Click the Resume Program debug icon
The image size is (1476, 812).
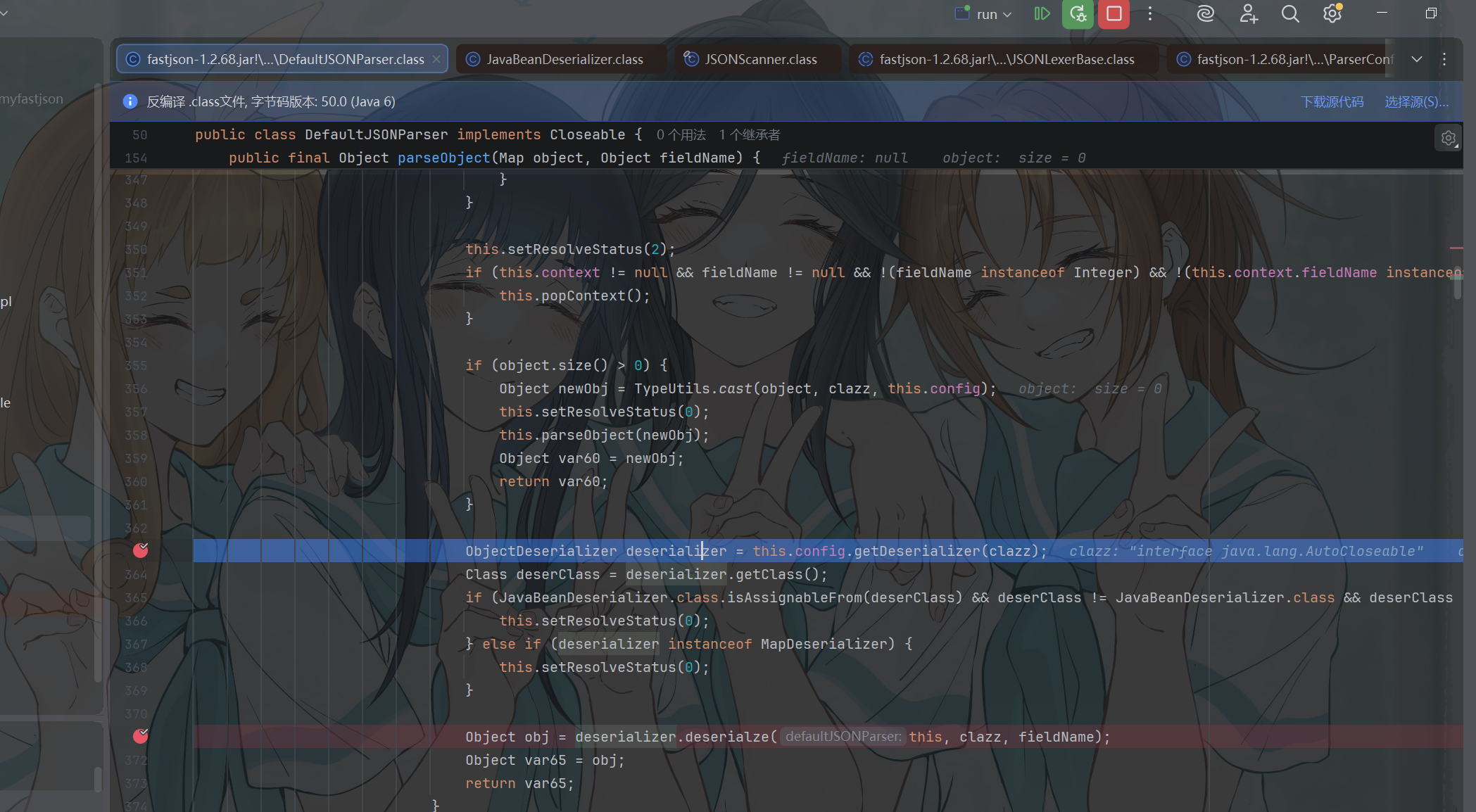1042,13
